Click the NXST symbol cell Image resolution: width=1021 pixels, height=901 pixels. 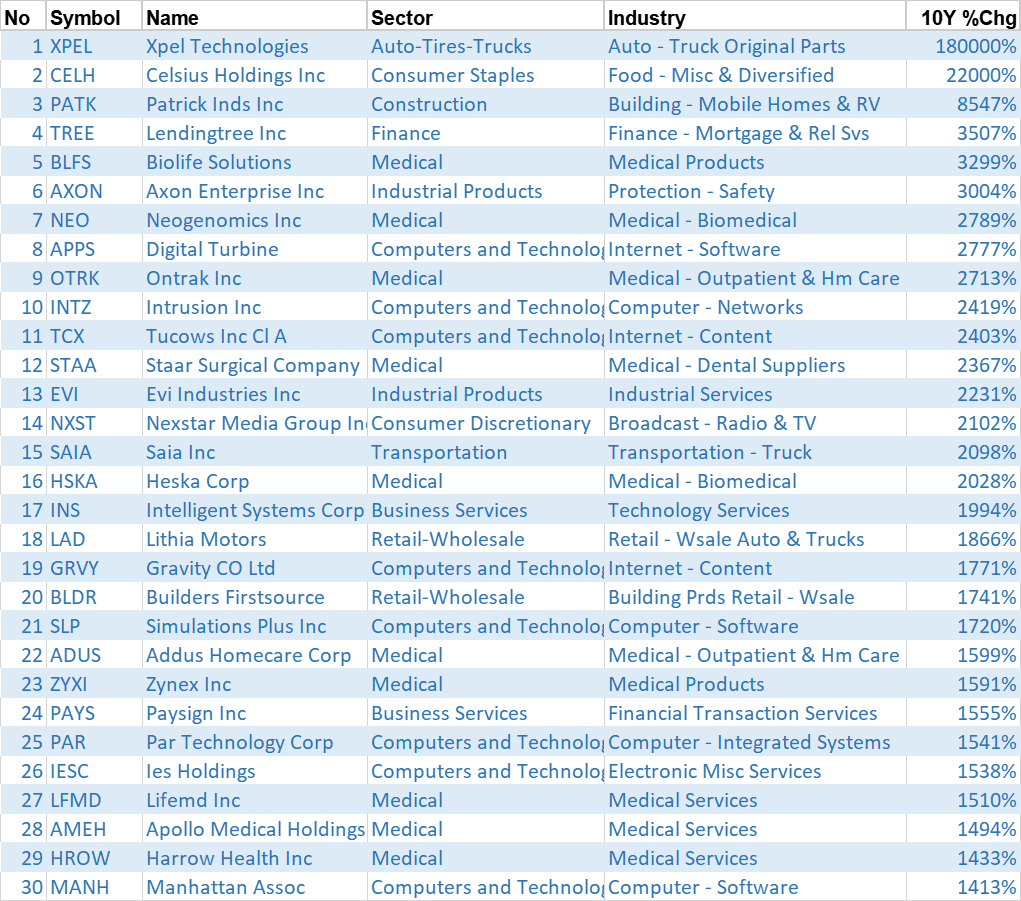point(94,423)
